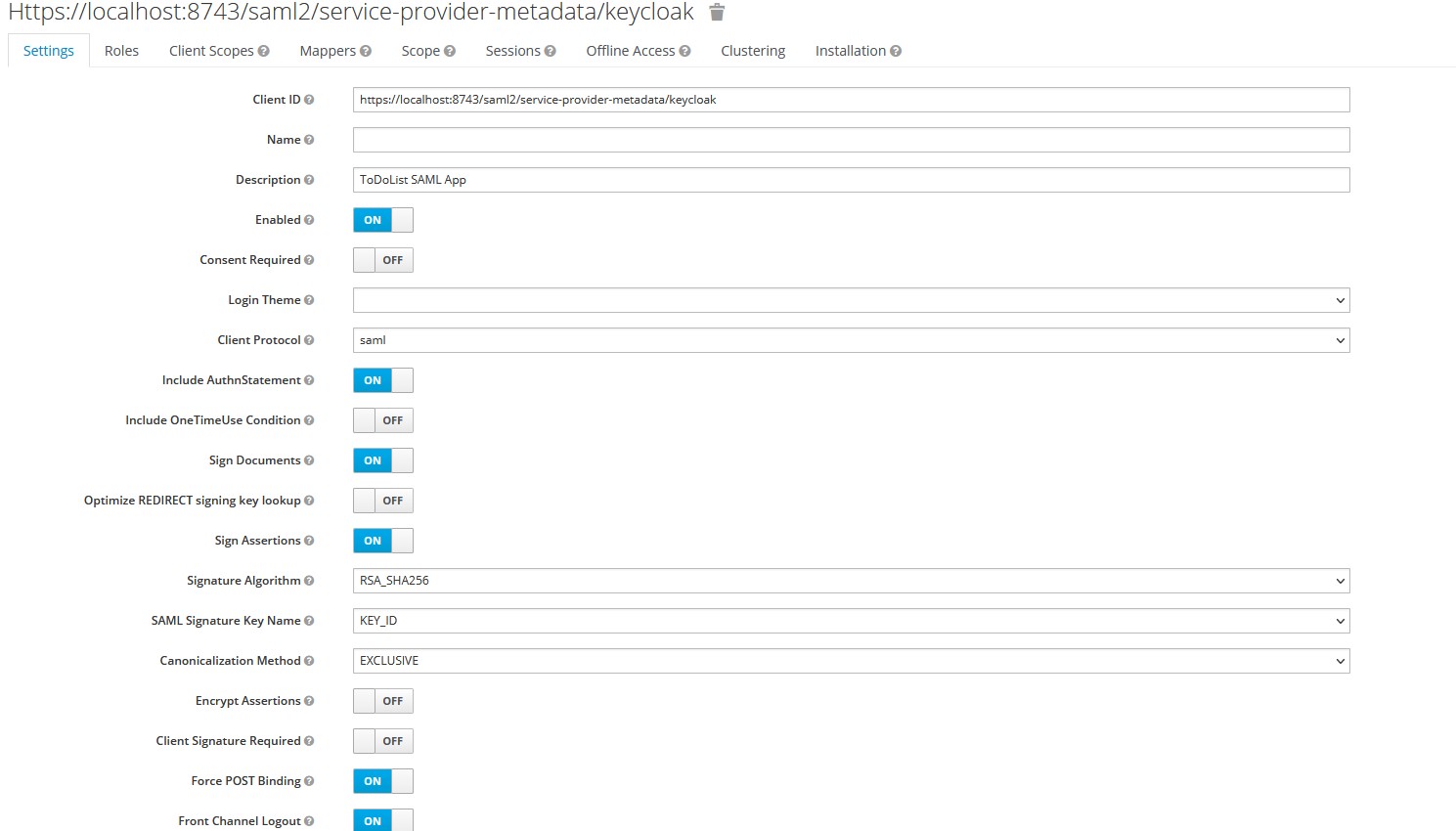Viewport: 1456px width, 831px height.
Task: Click the question mark beside Description
Action: (x=309, y=180)
